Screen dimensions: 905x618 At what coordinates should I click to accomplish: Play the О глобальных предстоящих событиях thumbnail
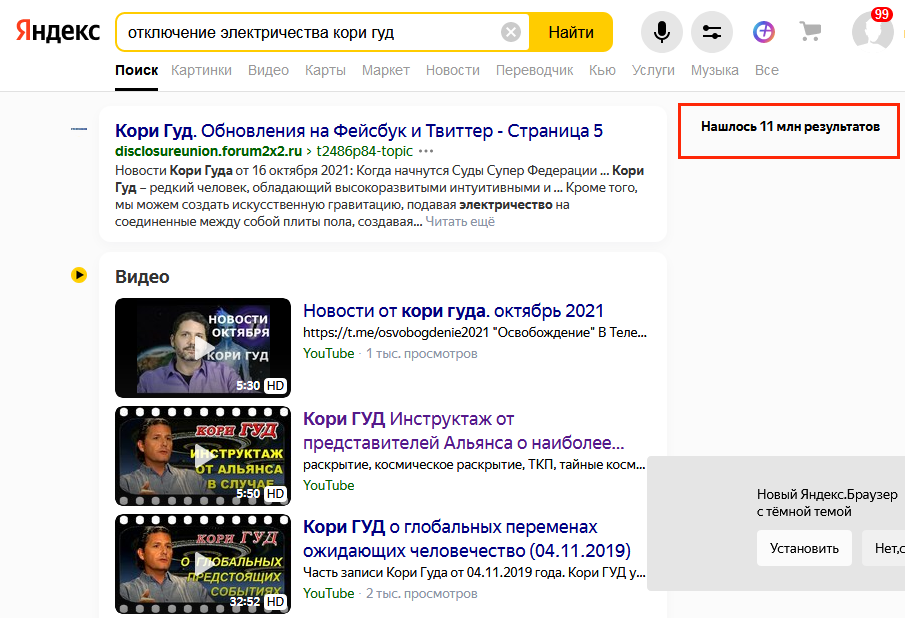203,564
